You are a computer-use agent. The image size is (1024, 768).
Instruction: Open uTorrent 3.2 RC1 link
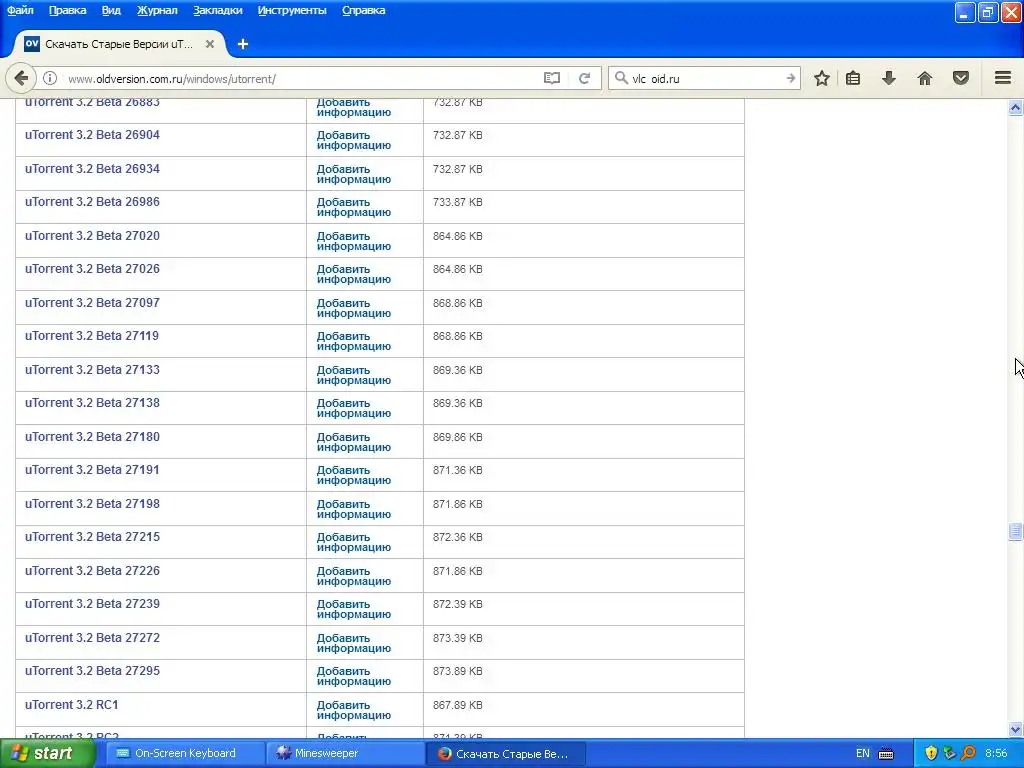coord(72,705)
